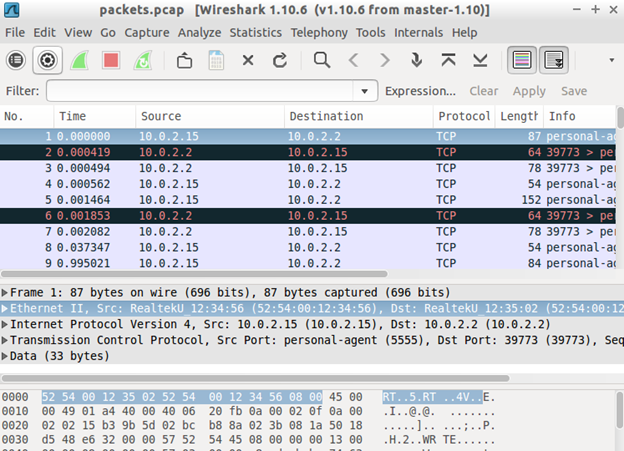Viewport: 624px width, 451px height.
Task: Click the Expression... button
Action: click(x=420, y=91)
